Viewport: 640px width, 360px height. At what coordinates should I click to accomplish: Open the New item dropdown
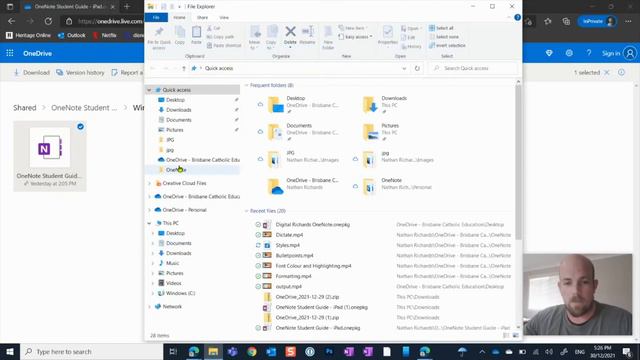pos(353,28)
